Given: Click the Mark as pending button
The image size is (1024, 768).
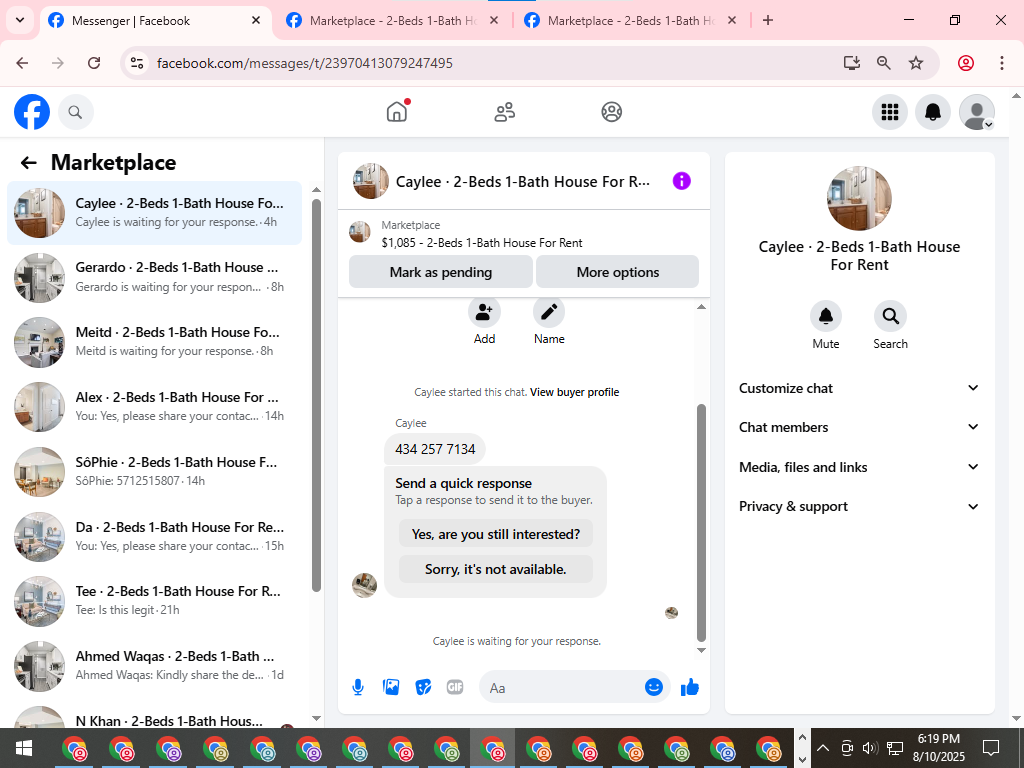Looking at the screenshot, I should [441, 272].
